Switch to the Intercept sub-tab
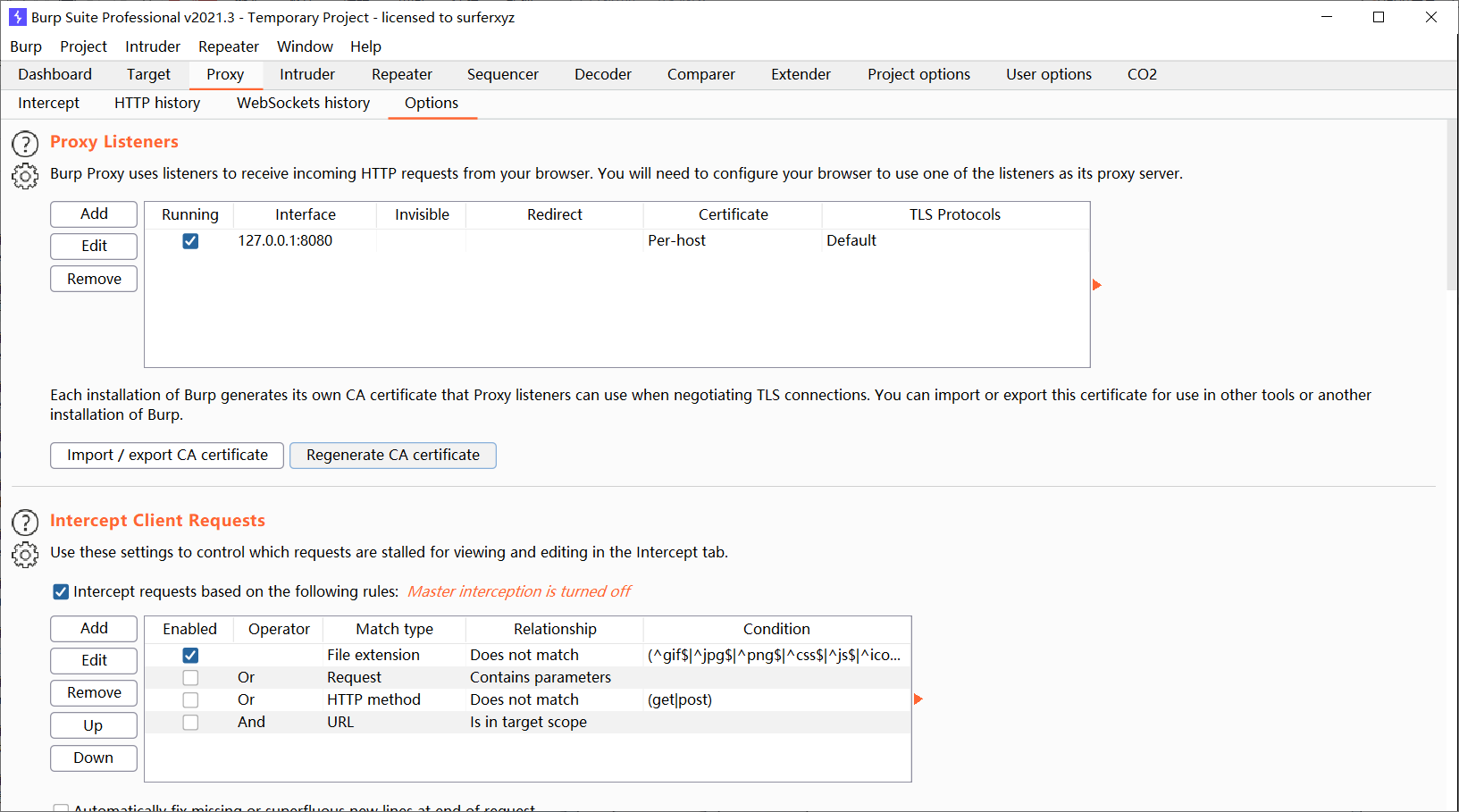This screenshot has height=812, width=1459. tap(48, 103)
